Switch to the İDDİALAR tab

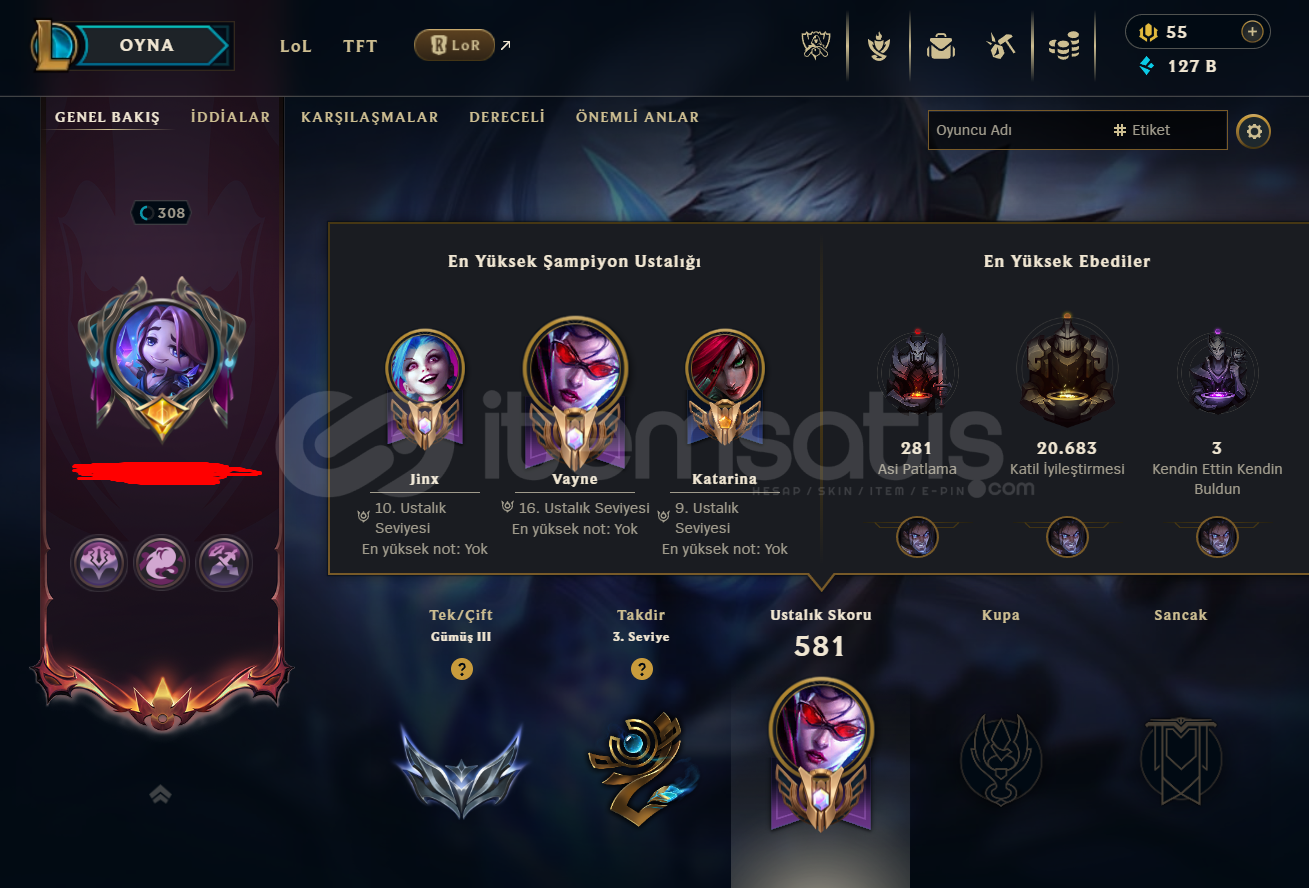pyautogui.click(x=230, y=117)
